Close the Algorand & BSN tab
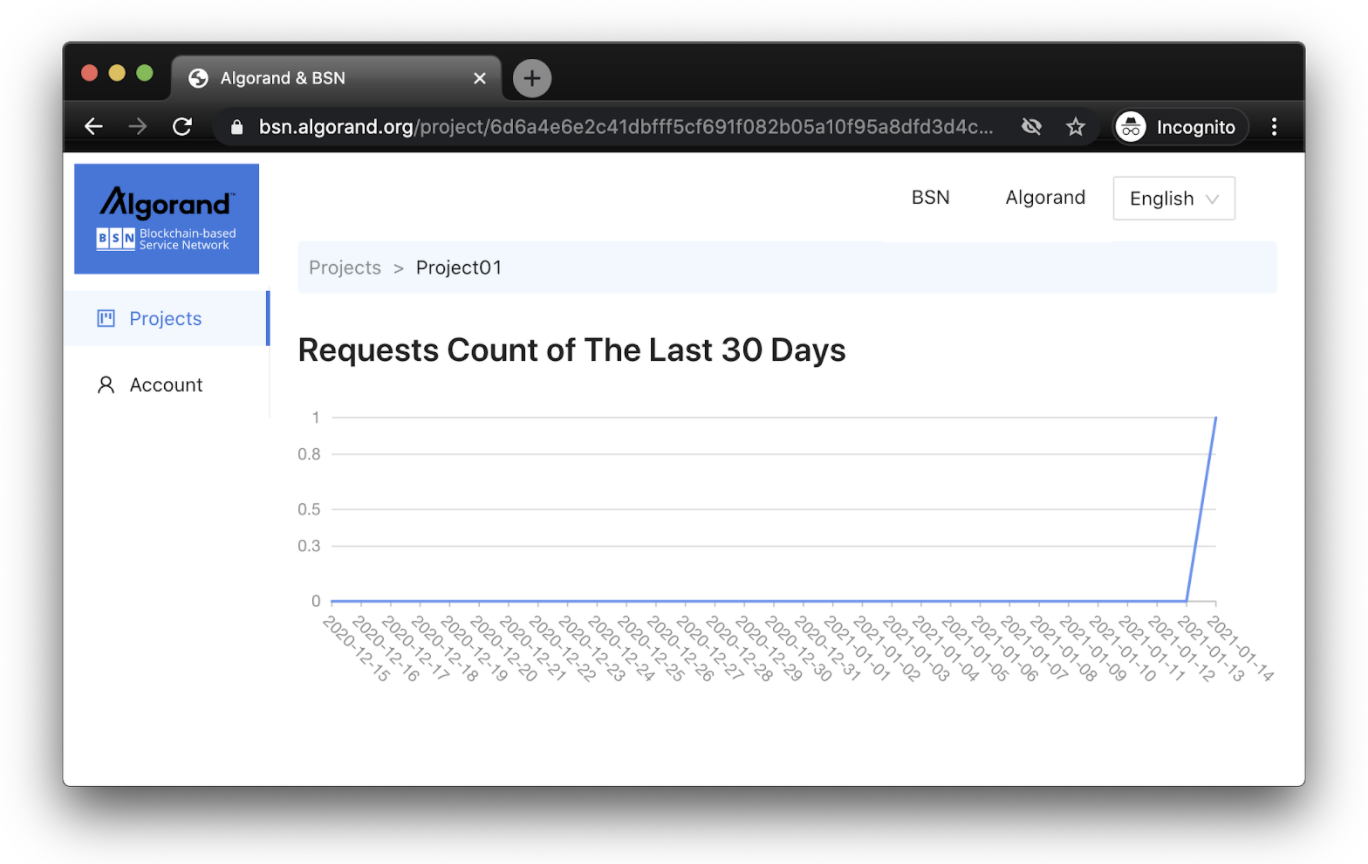 [480, 78]
